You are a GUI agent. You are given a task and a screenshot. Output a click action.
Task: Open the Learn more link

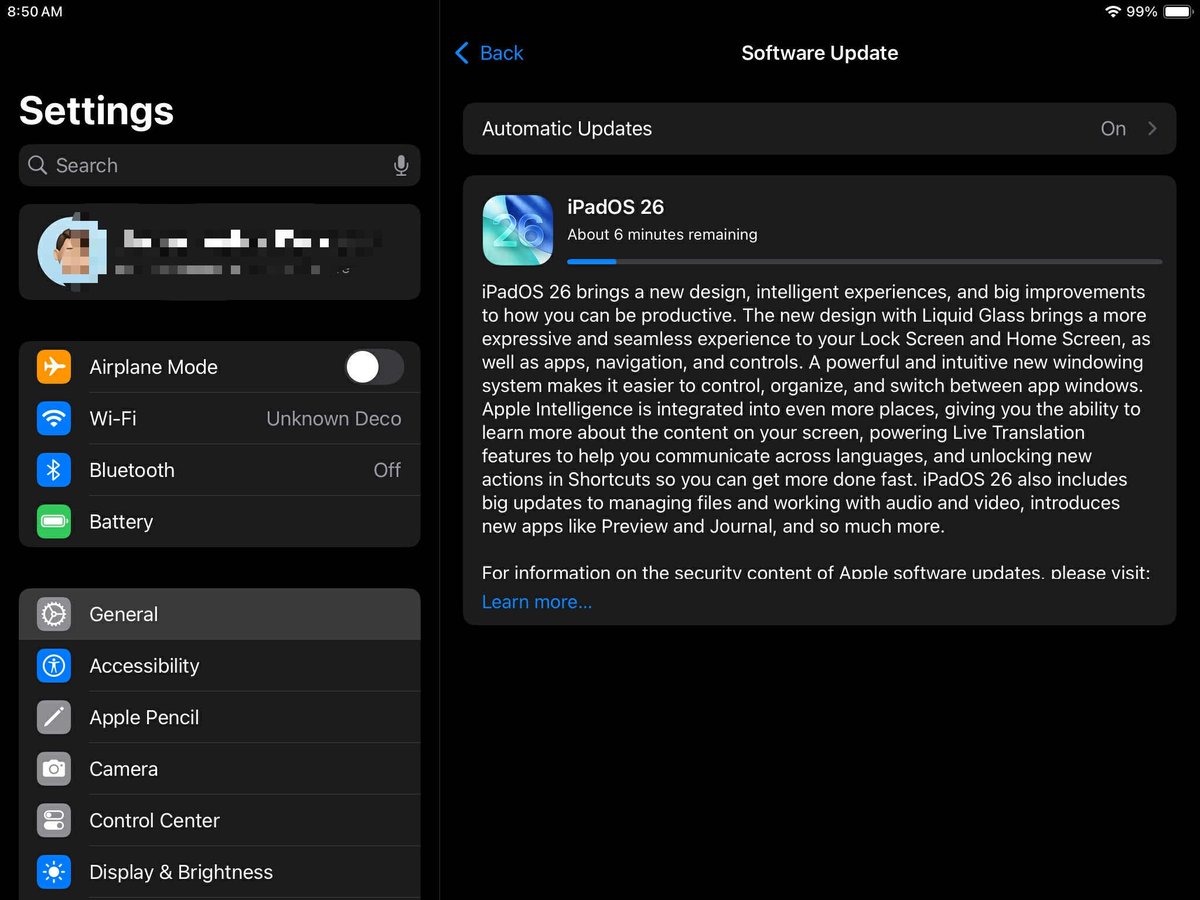tap(537, 602)
